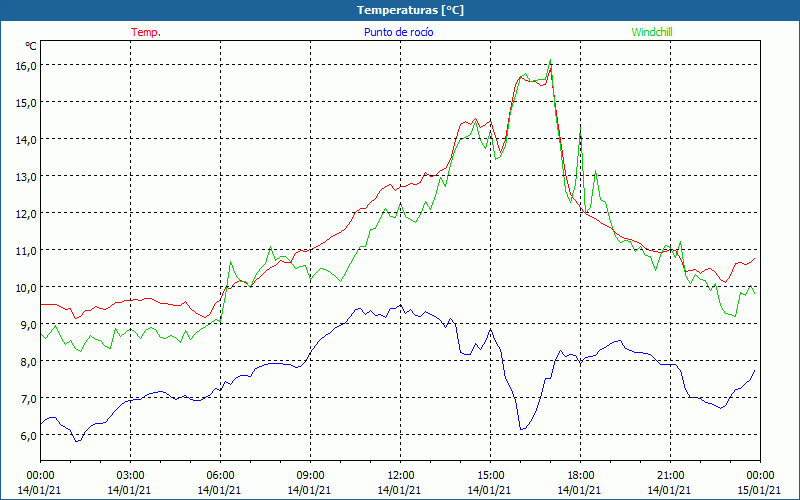Click the 21:00 time axis label
800x500 pixels.
click(x=670, y=476)
